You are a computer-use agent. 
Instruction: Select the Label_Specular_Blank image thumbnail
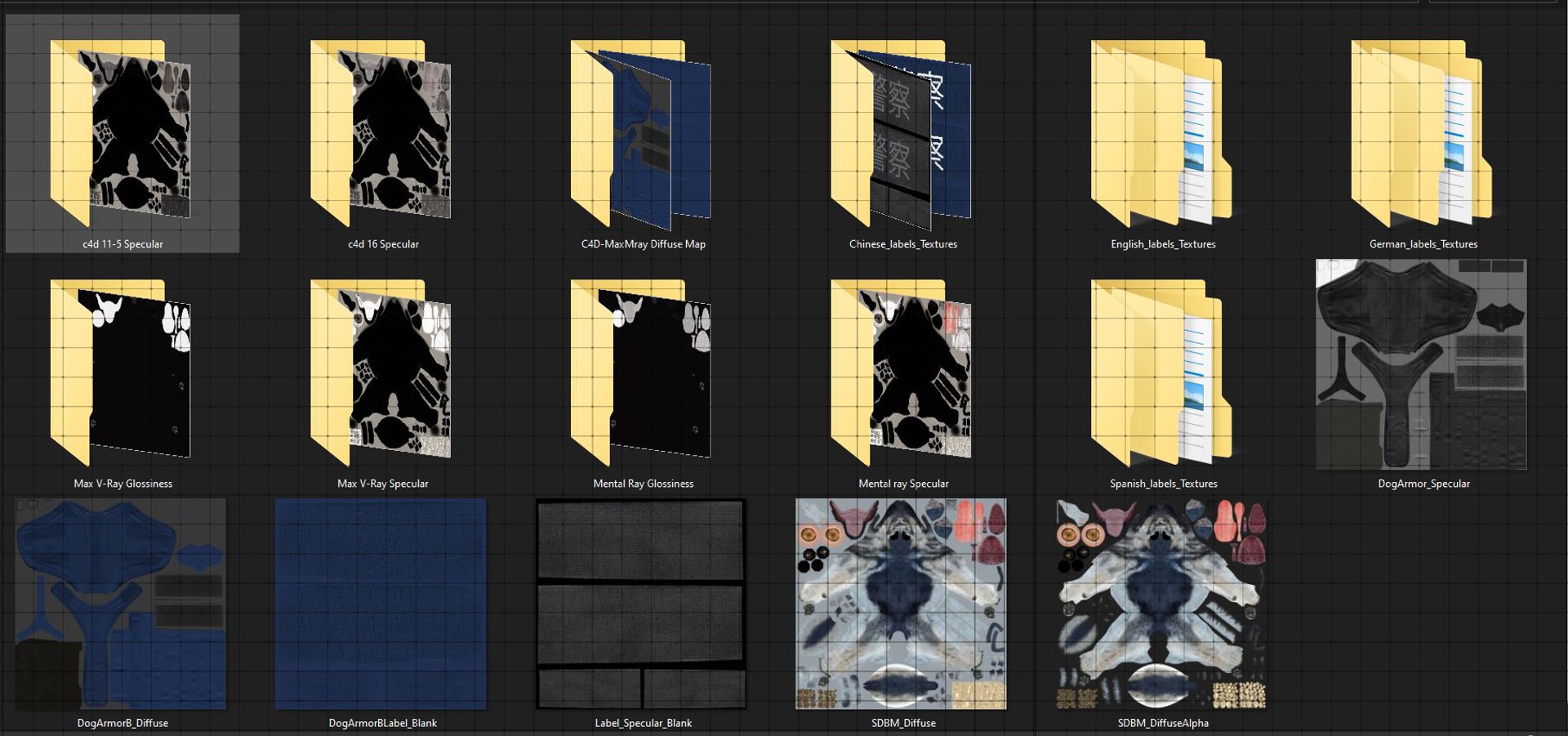641,604
